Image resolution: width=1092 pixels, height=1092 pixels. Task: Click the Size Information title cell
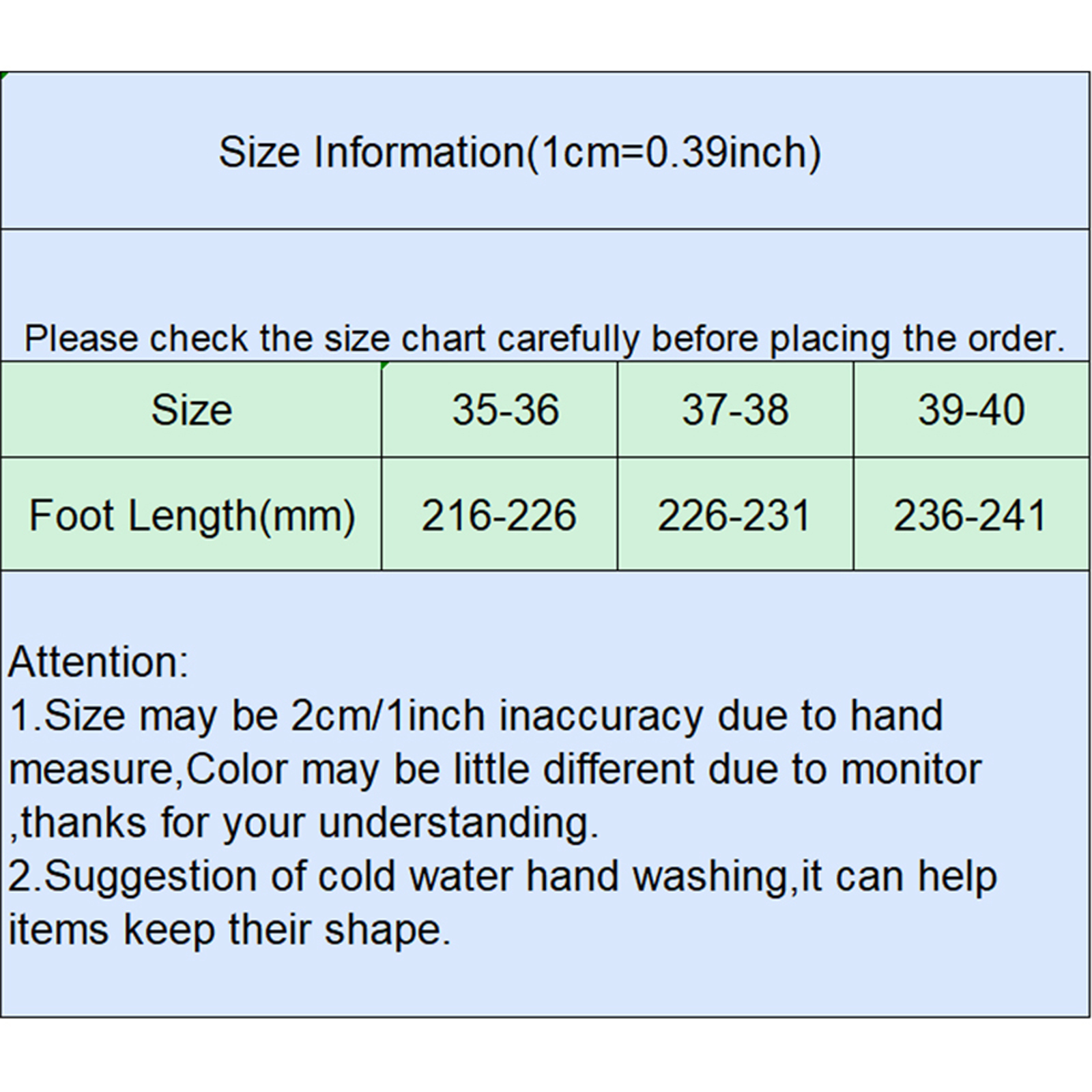(x=519, y=152)
